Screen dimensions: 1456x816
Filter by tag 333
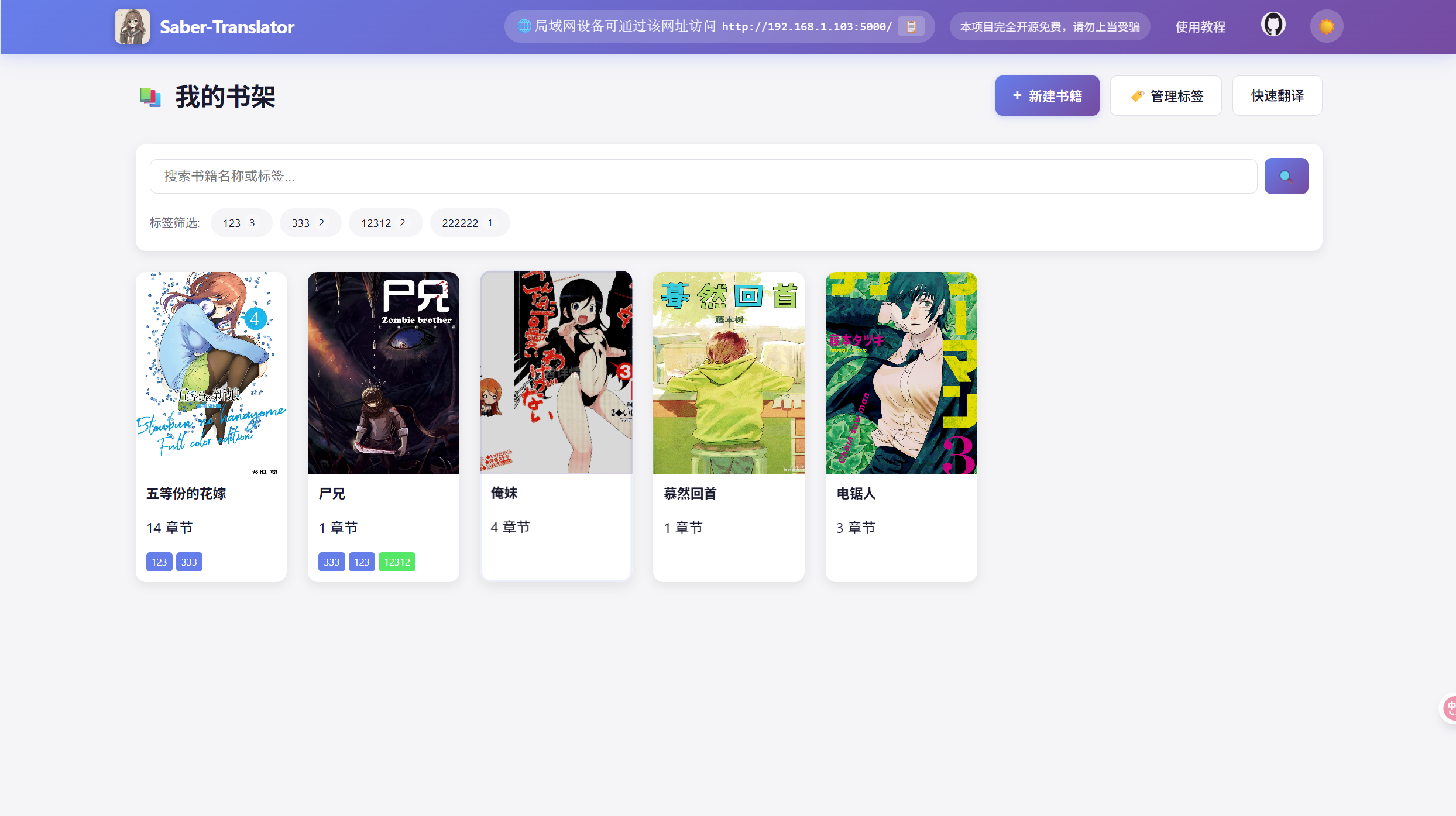310,223
